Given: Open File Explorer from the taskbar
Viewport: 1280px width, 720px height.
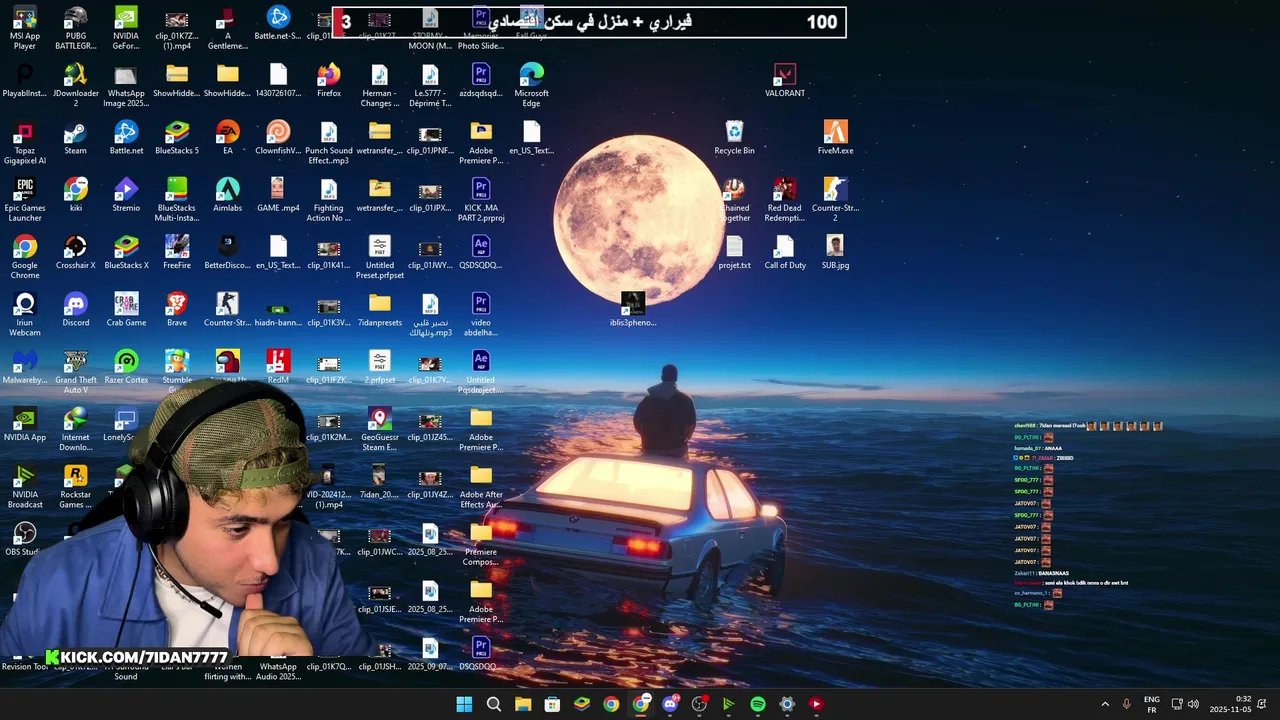Looking at the screenshot, I should 523,704.
